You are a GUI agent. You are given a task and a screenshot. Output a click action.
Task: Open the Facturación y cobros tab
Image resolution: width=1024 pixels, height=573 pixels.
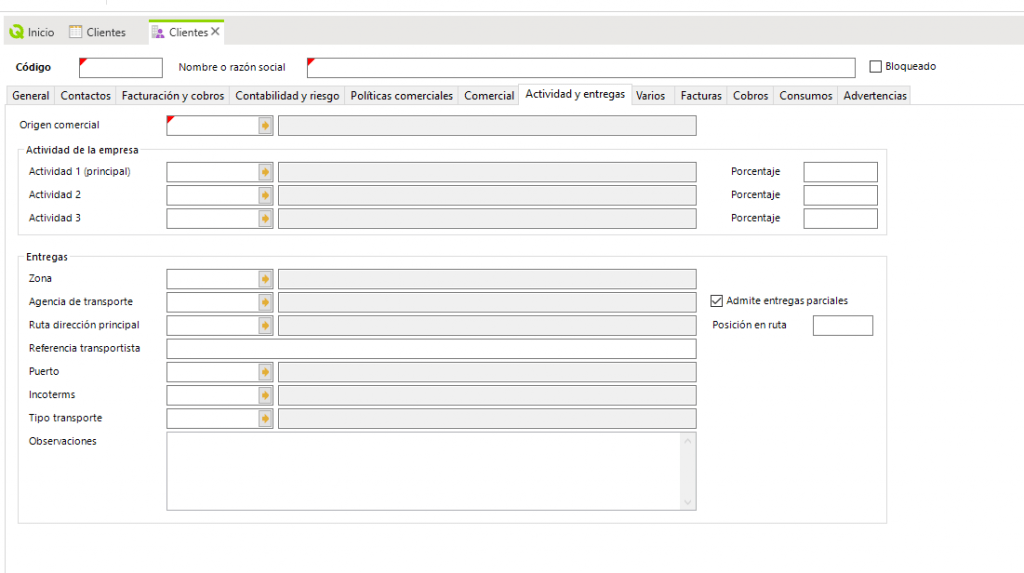click(173, 95)
